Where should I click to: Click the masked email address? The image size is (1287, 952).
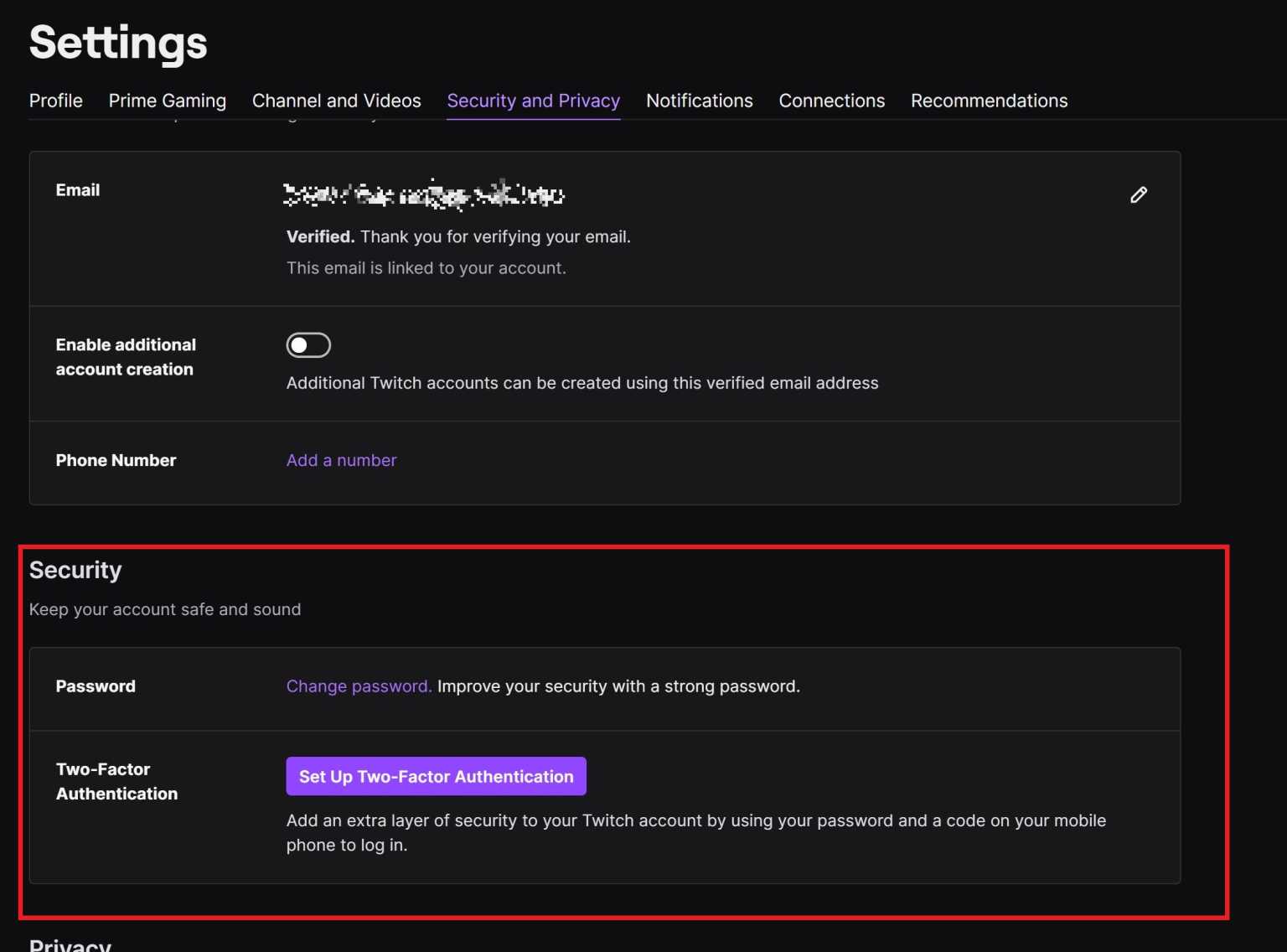pos(424,194)
